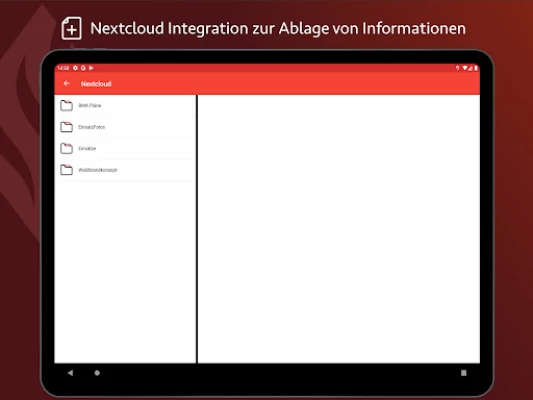Tap the back arrow beside Nextcloud
533x400 pixels.
(x=66, y=83)
